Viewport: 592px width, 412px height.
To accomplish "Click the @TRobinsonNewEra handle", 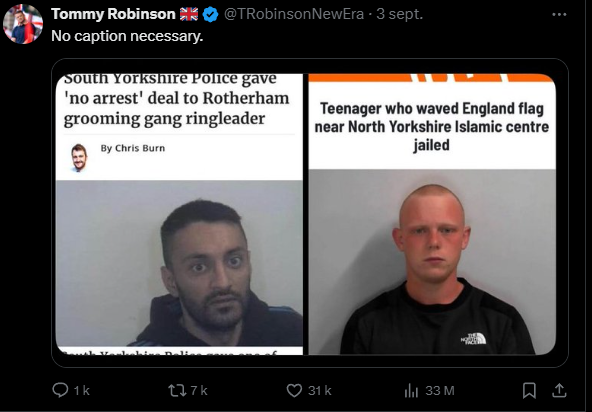I will (294, 14).
